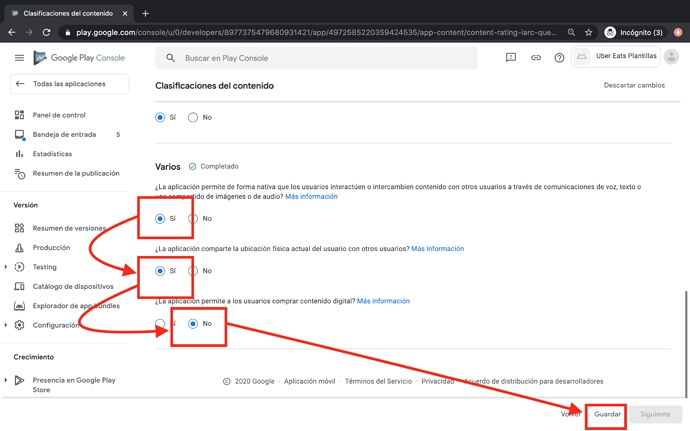Open Resumen de versiones page
This screenshot has height=431, width=690.
[x=68, y=228]
